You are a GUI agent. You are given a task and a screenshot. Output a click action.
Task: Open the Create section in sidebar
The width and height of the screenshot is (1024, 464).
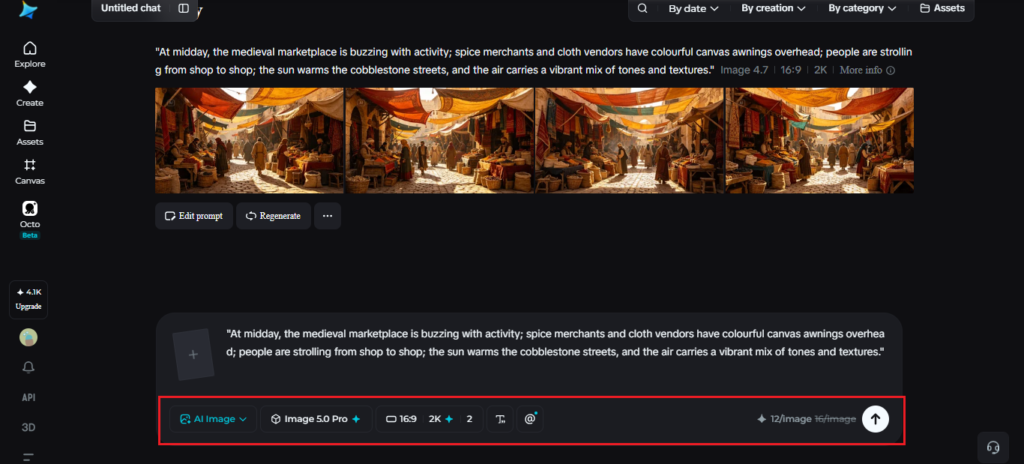tap(29, 94)
